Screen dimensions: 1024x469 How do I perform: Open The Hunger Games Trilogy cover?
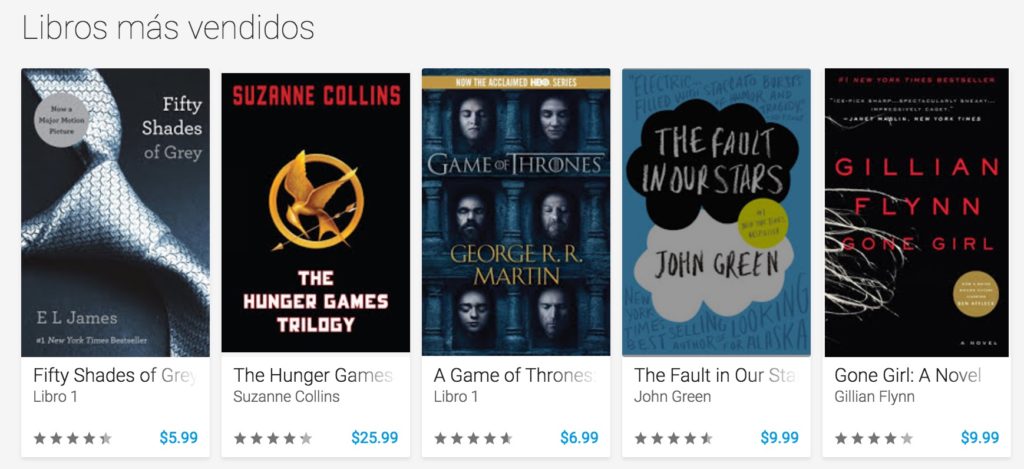click(315, 213)
